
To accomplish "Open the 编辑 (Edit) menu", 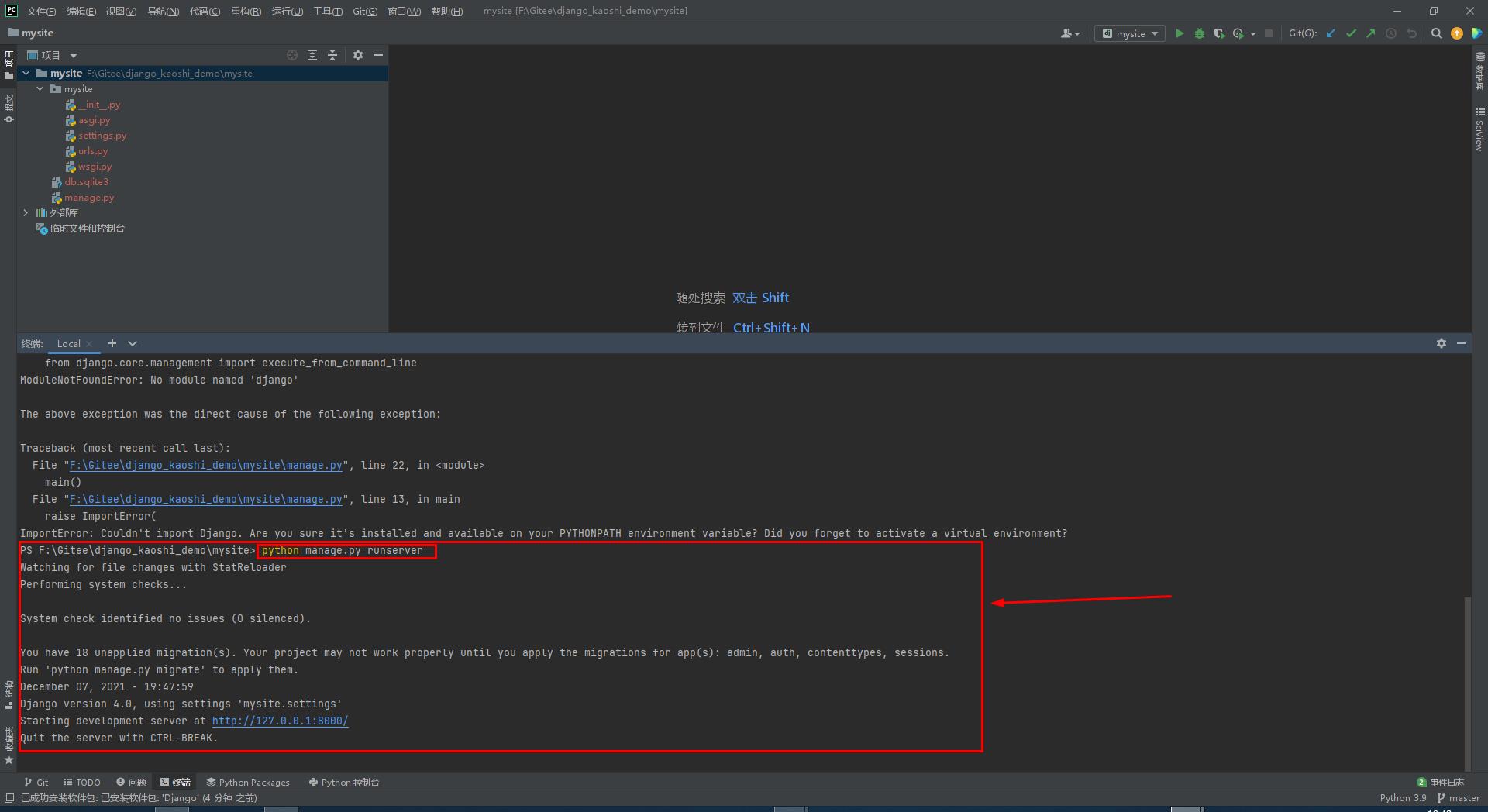I will click(81, 11).
